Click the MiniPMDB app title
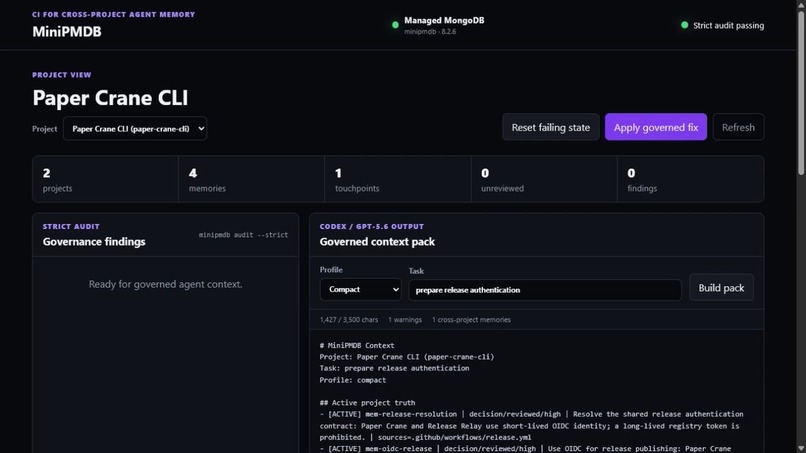 (67, 31)
